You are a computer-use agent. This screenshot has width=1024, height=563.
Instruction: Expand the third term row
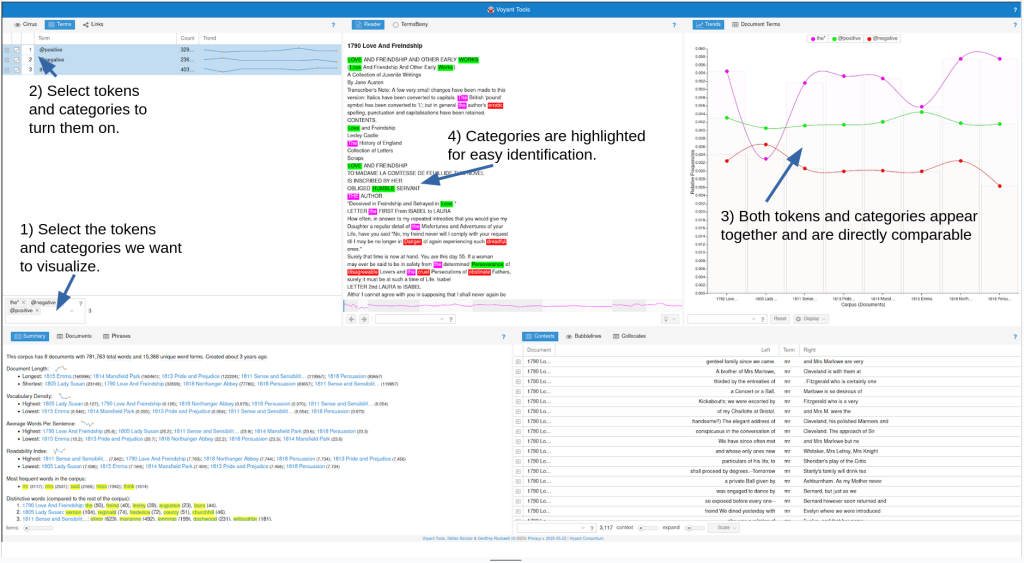(x=7, y=69)
